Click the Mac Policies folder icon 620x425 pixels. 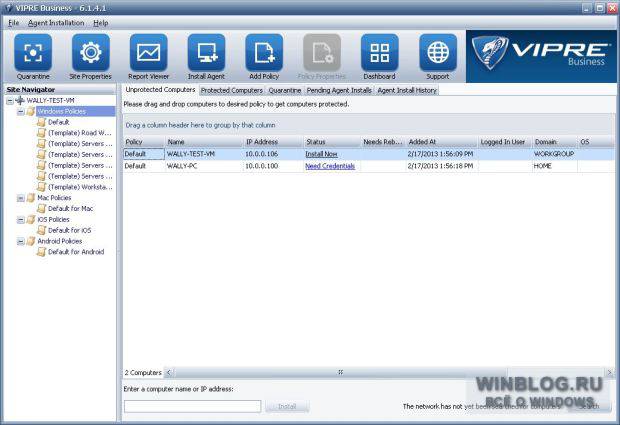pyautogui.click(x=31, y=198)
